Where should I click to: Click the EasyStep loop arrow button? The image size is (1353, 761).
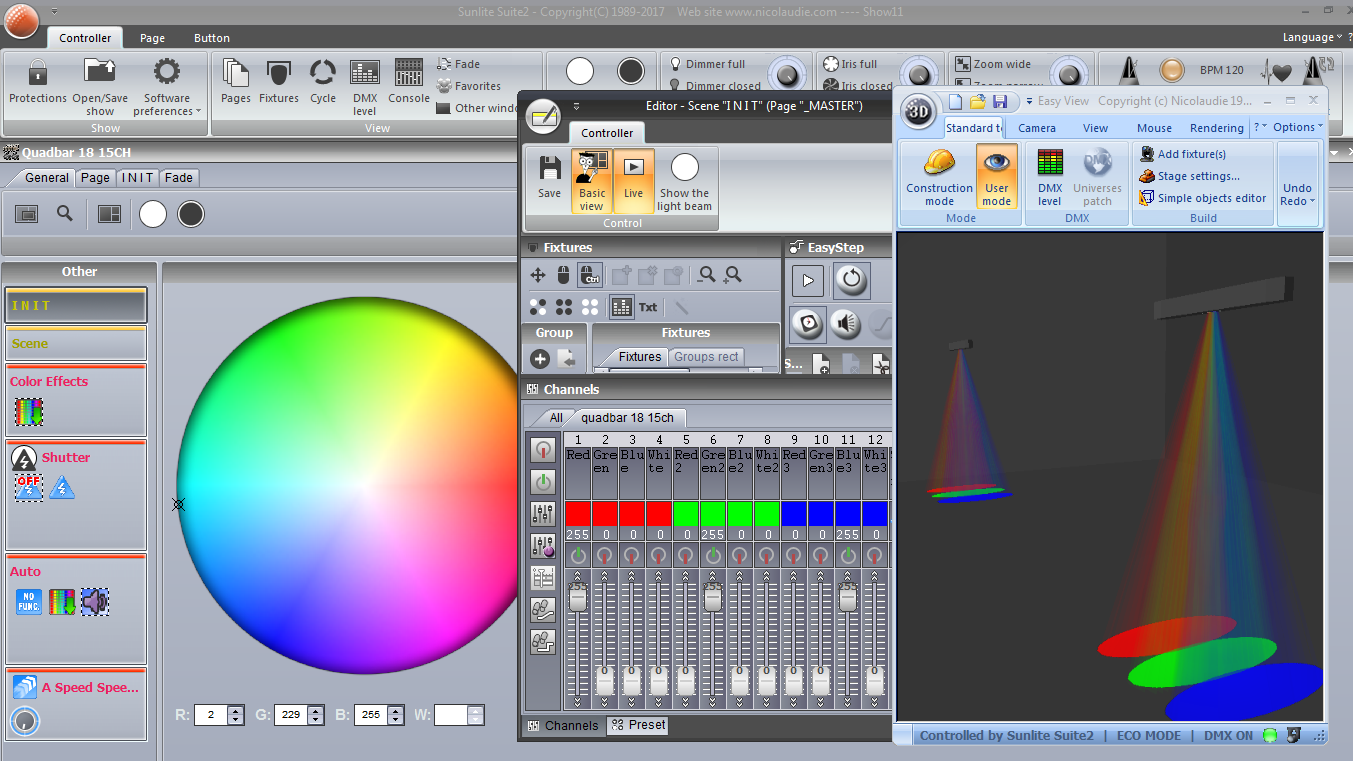click(x=852, y=281)
